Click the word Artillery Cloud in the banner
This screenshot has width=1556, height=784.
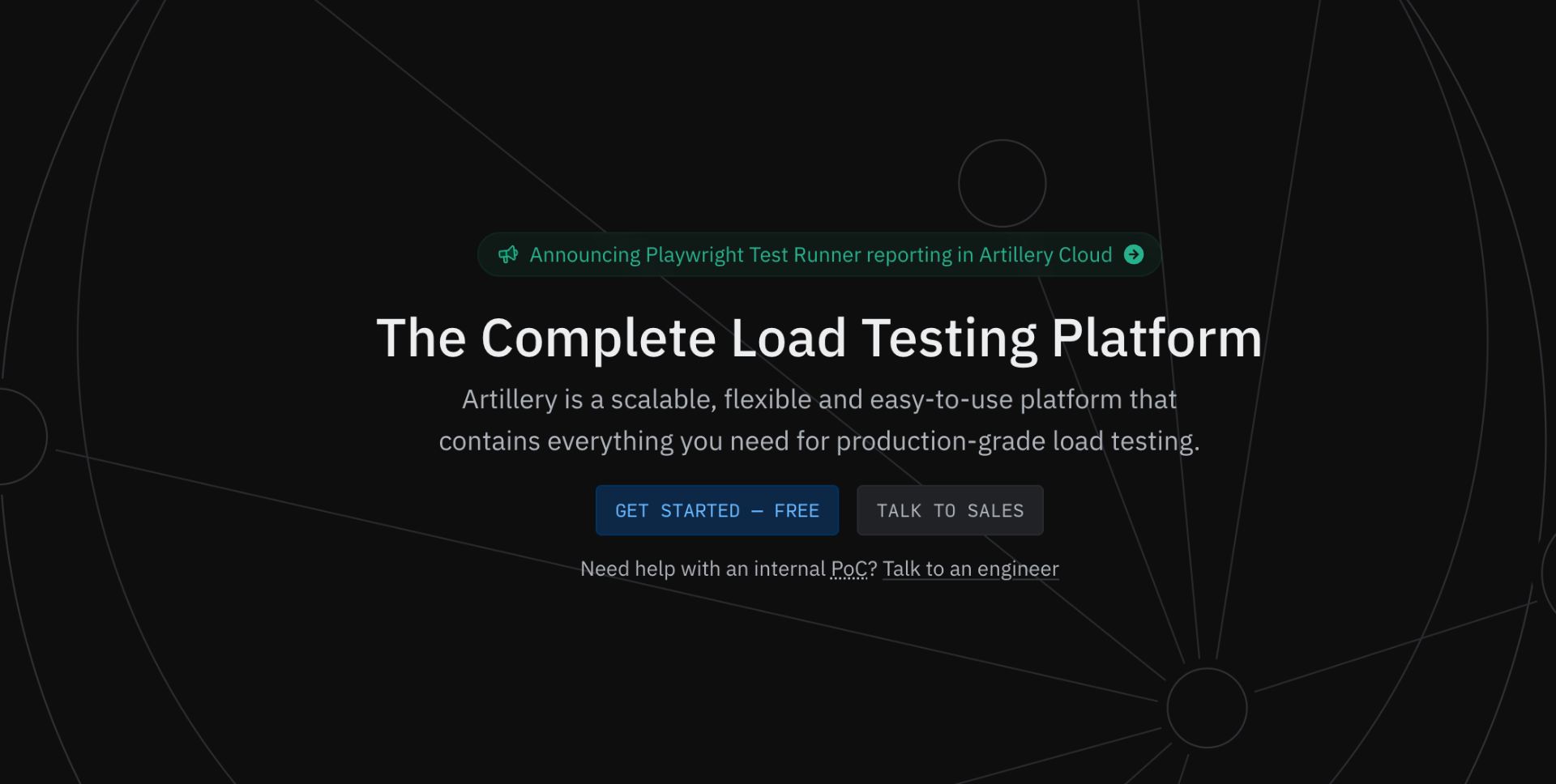(1045, 254)
